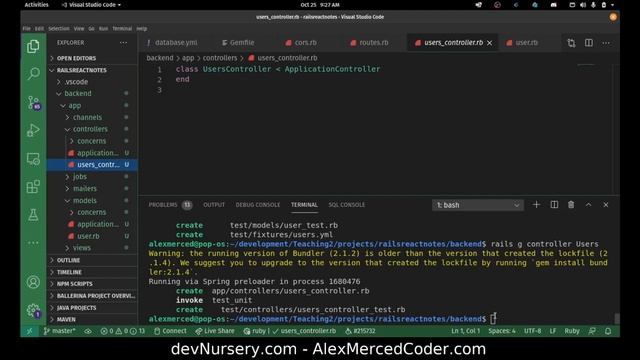Open the Manage gear icon
The image size is (640, 360).
point(33,311)
